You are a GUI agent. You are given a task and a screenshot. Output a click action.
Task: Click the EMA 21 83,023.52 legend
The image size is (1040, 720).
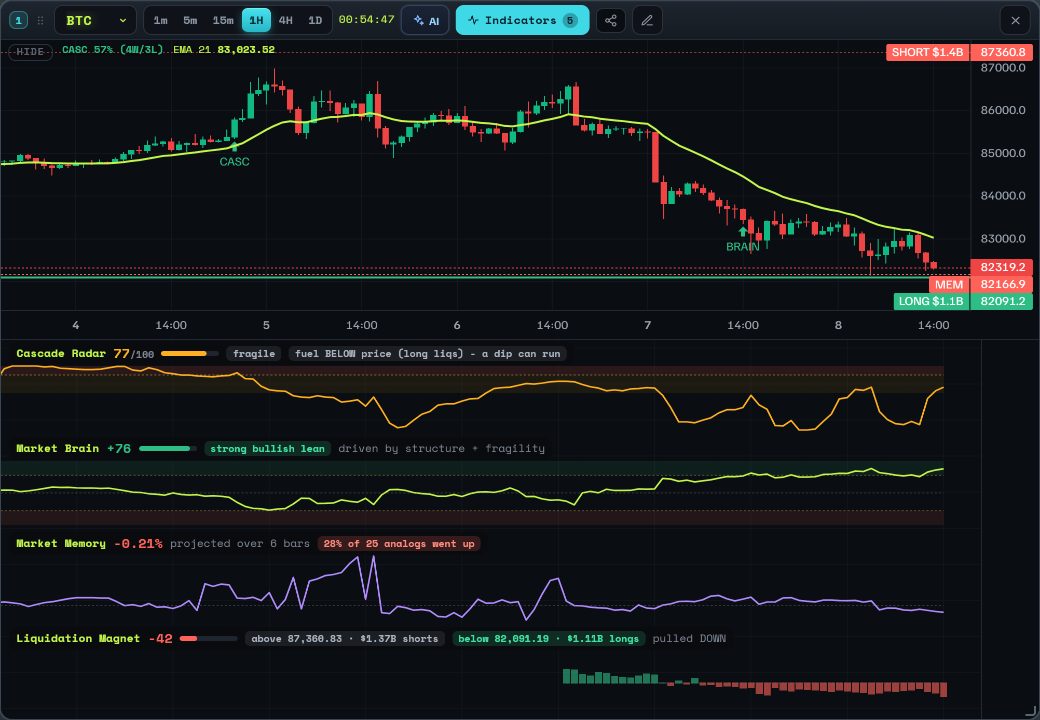(224, 50)
